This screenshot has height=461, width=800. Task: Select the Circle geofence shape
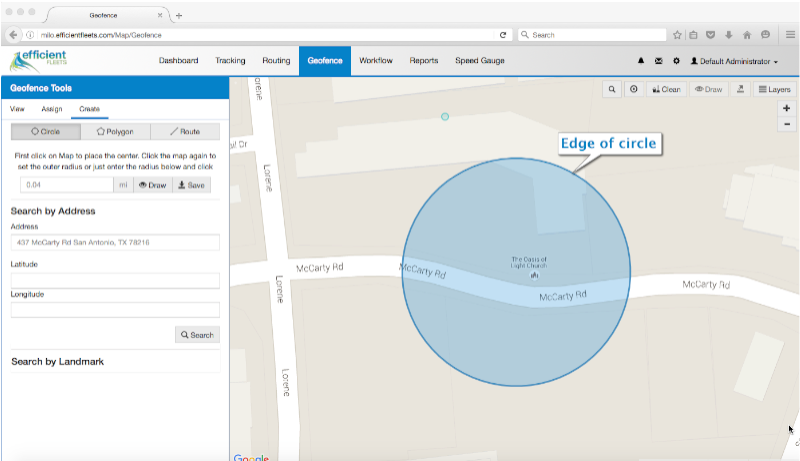pyautogui.click(x=46, y=131)
